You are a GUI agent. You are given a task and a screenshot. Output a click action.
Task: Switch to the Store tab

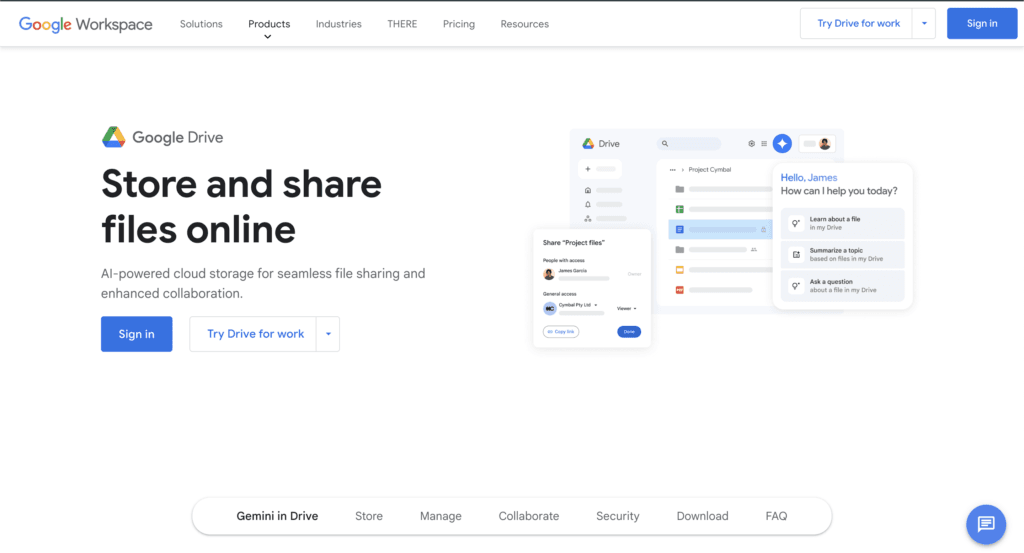click(369, 516)
